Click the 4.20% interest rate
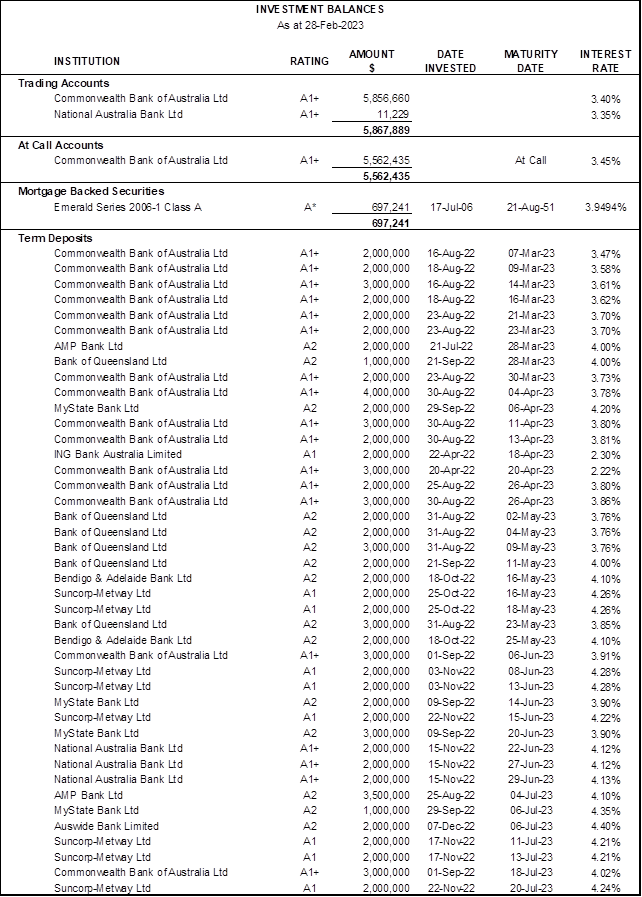The image size is (642, 897). [606, 410]
